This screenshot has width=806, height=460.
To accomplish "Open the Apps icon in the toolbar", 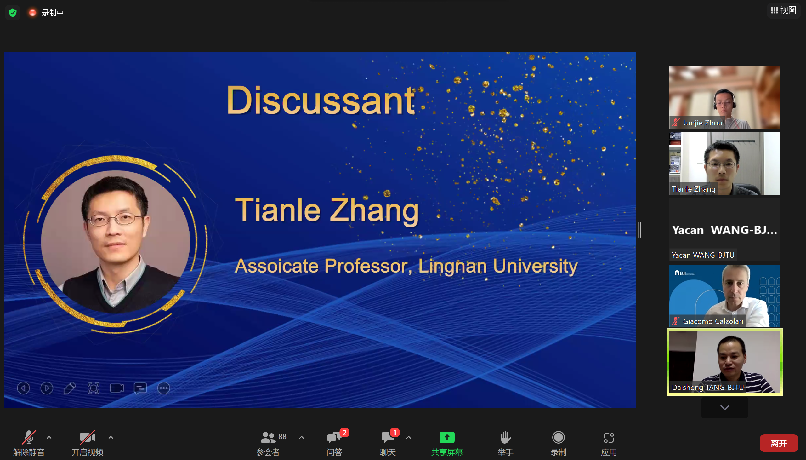I will (x=609, y=443).
